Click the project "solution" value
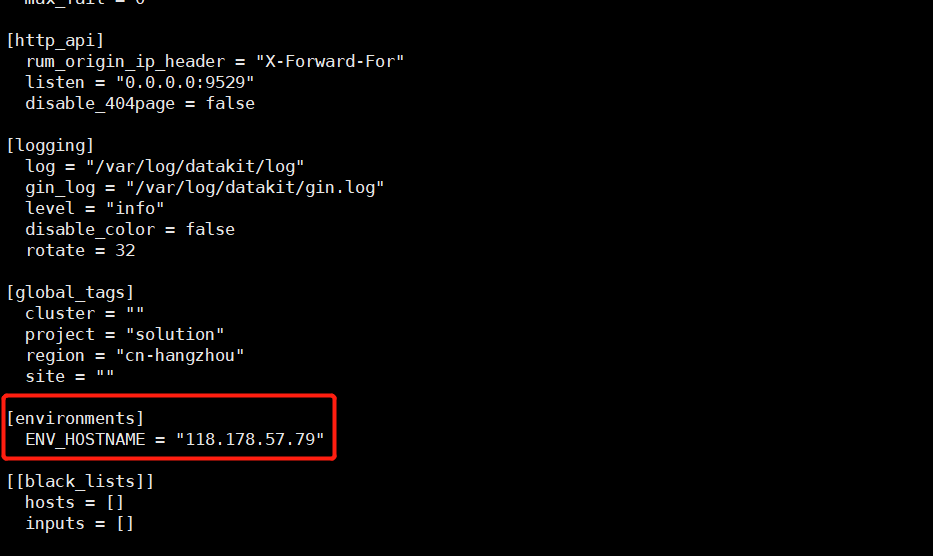The image size is (933, 556). pyautogui.click(x=175, y=335)
